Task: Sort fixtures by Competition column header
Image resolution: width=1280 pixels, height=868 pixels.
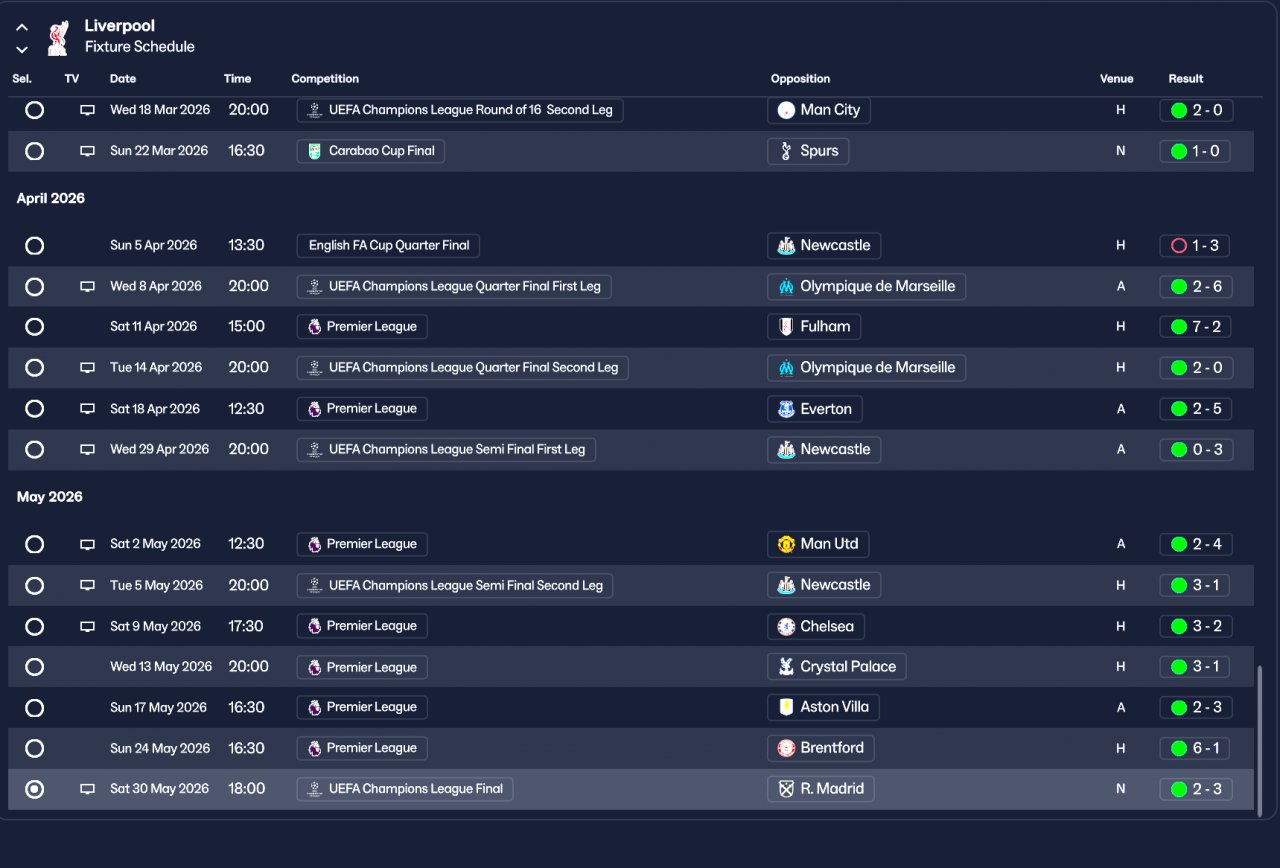Action: [325, 79]
